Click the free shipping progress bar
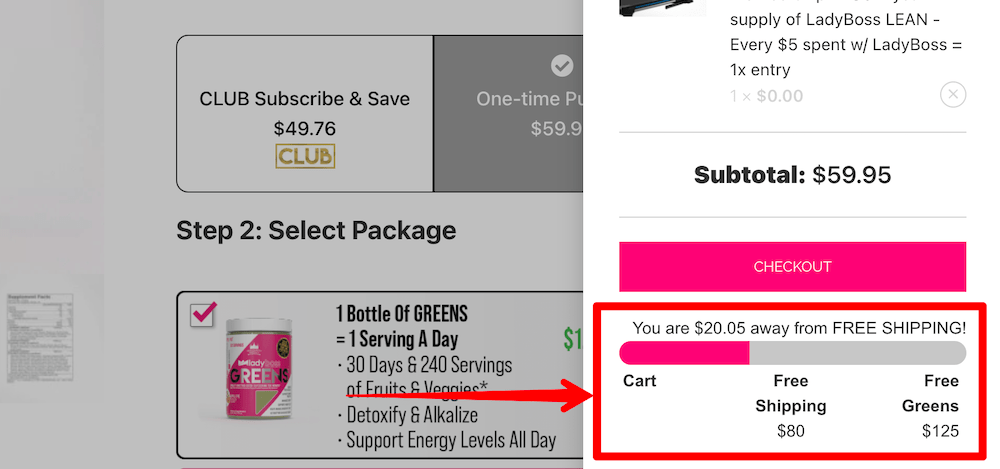Screen dimensions: 1000x469 [792, 353]
